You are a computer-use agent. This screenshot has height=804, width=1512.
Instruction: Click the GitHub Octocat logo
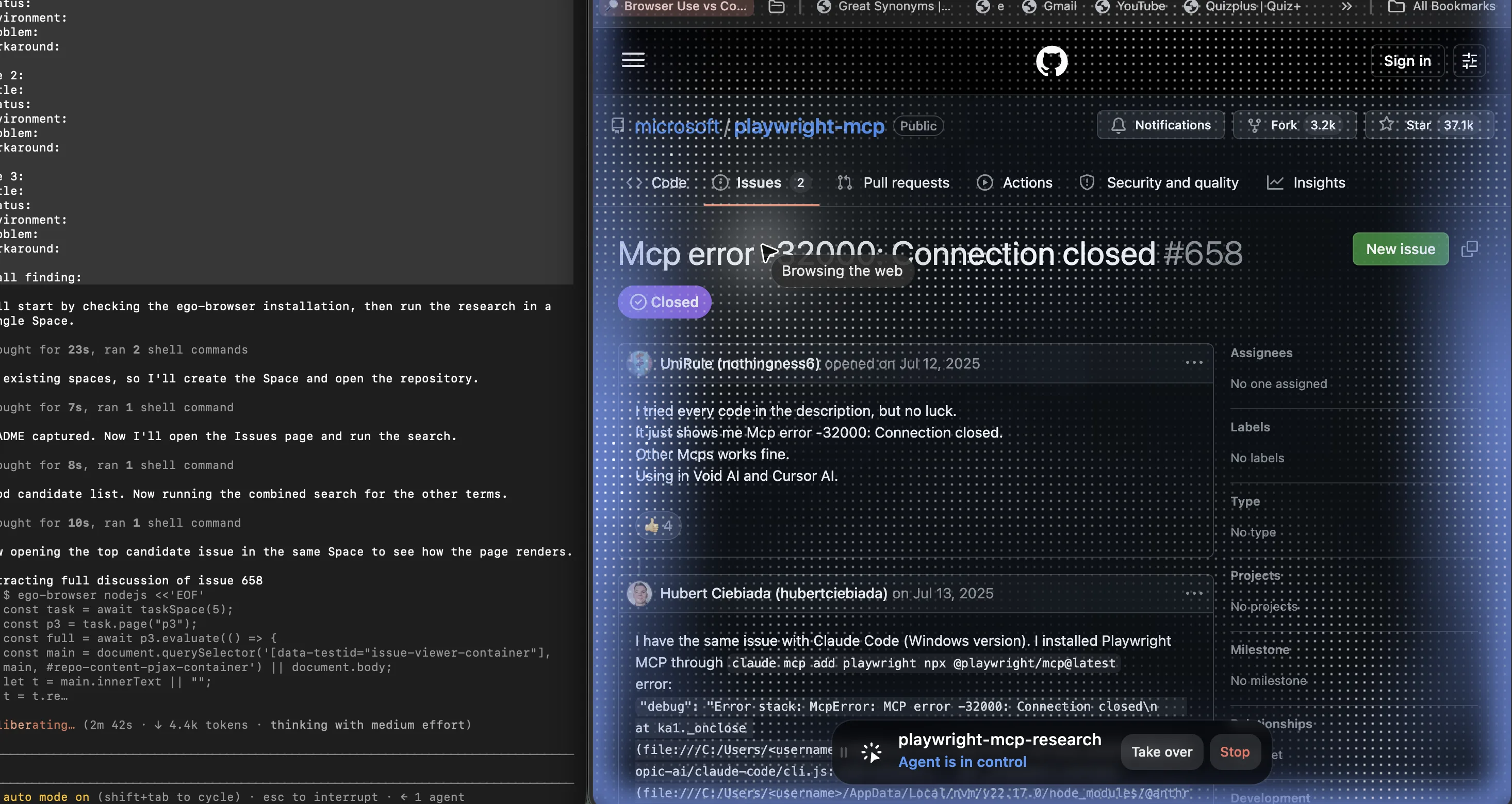tap(1051, 61)
